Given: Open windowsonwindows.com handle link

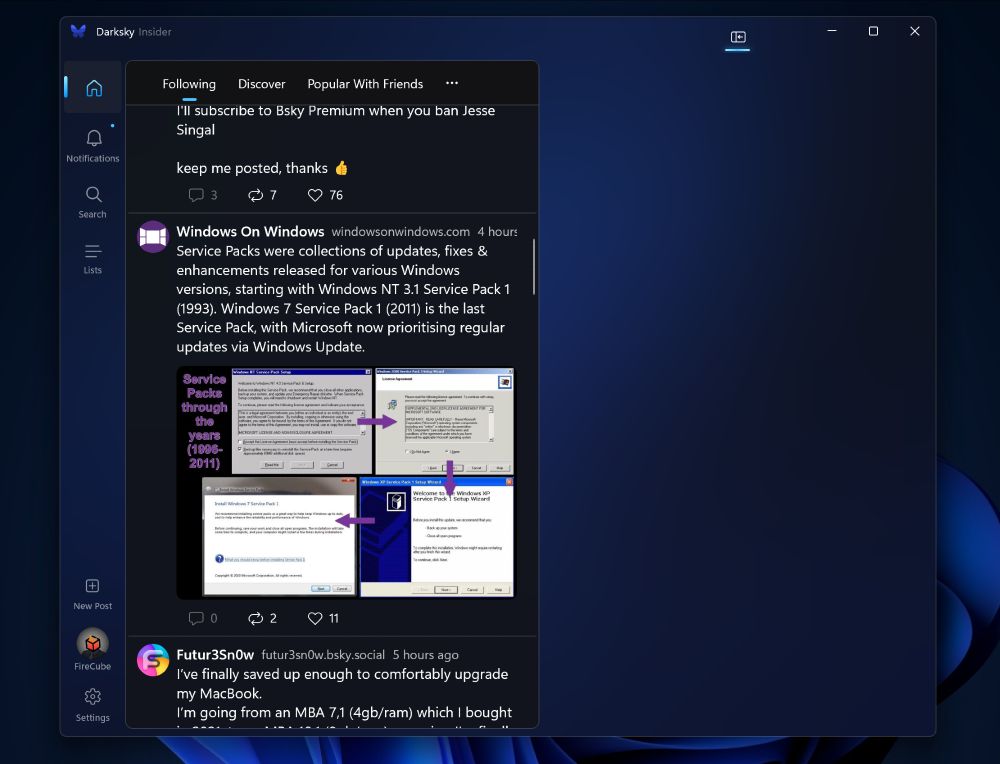Looking at the screenshot, I should pos(401,231).
